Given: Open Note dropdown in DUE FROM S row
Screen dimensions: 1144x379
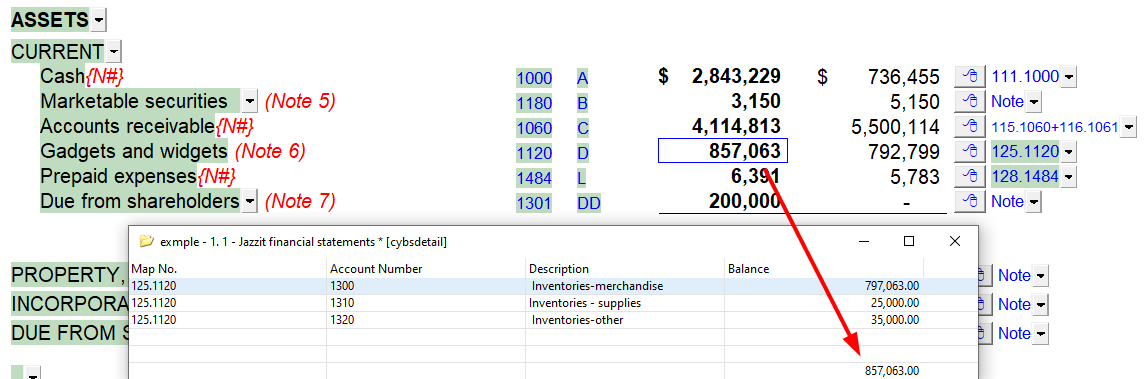Looking at the screenshot, I should tap(1041, 334).
